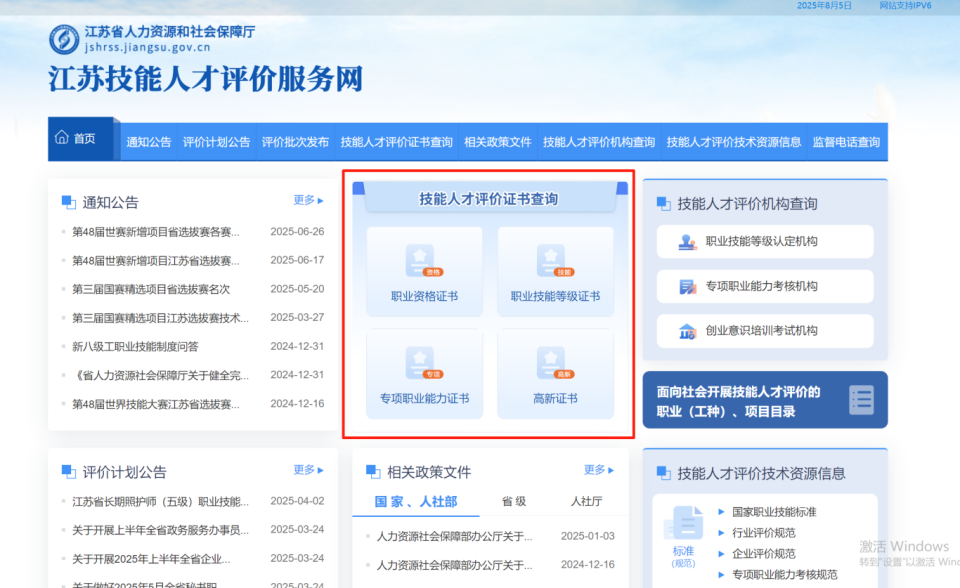Open notice 第三届国赛精选项目省选拔赛名次

click(151, 289)
